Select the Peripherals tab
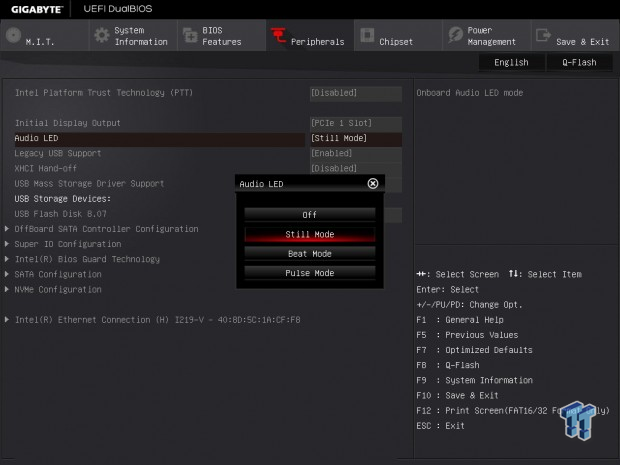The width and height of the screenshot is (620, 465). (310, 36)
